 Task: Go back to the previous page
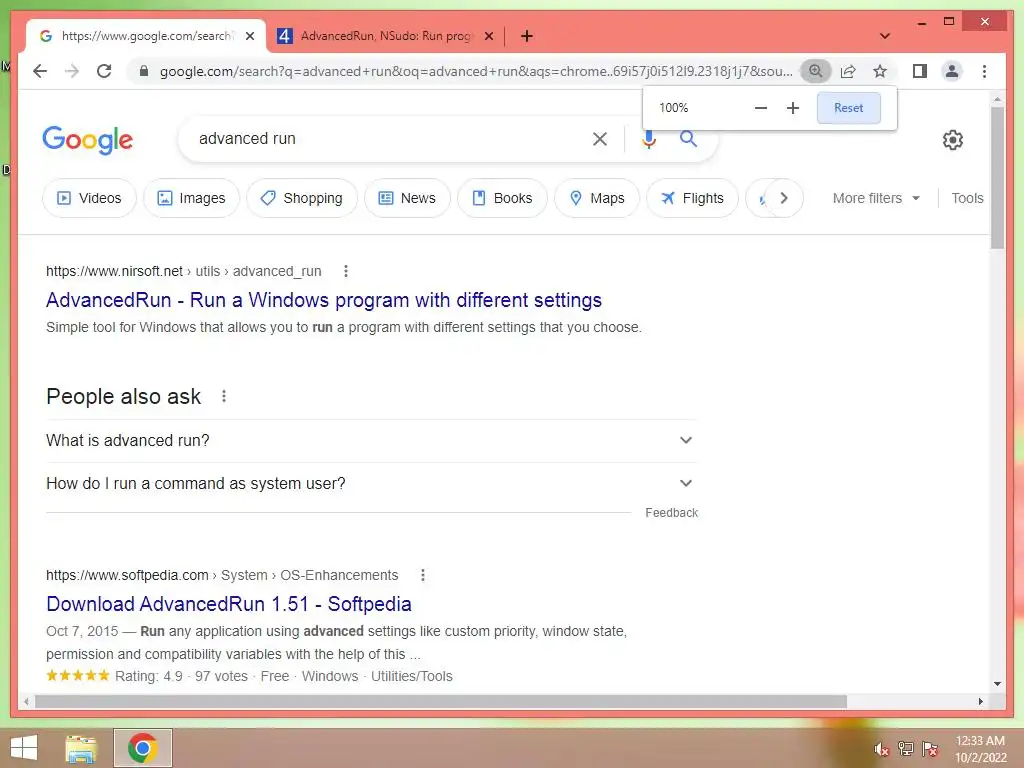40,71
